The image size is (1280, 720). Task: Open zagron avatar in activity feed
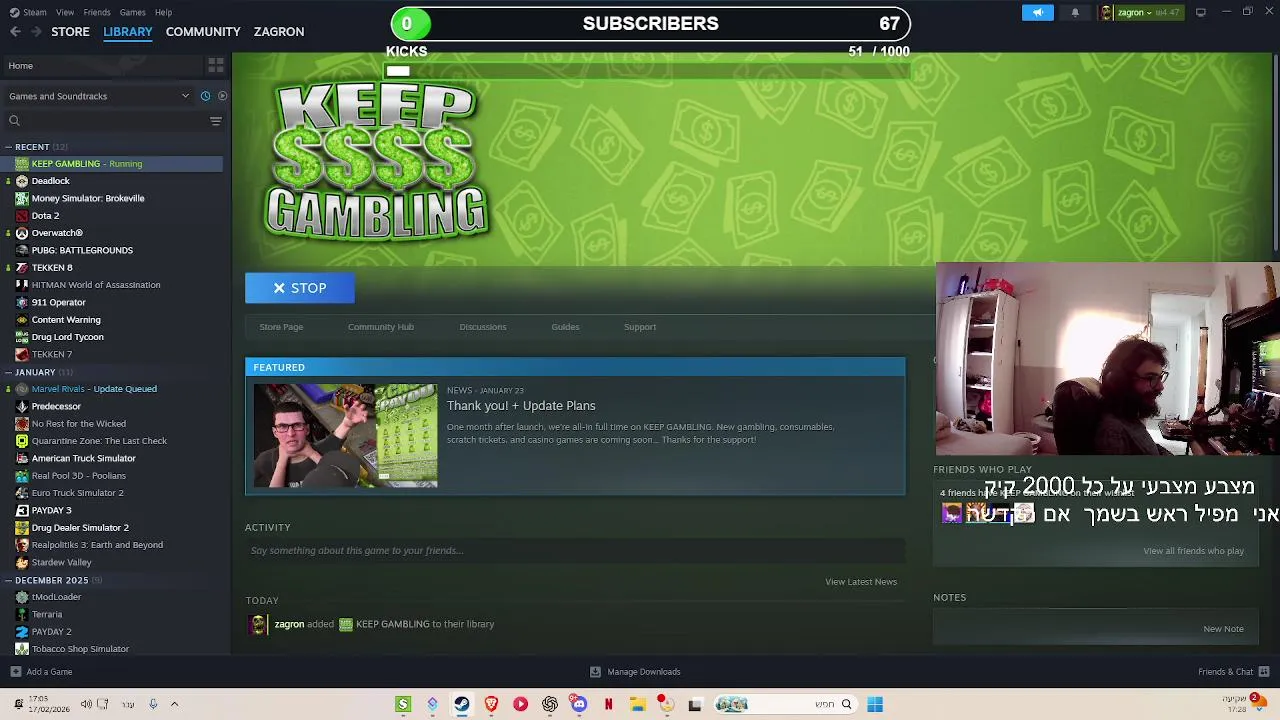pos(258,625)
